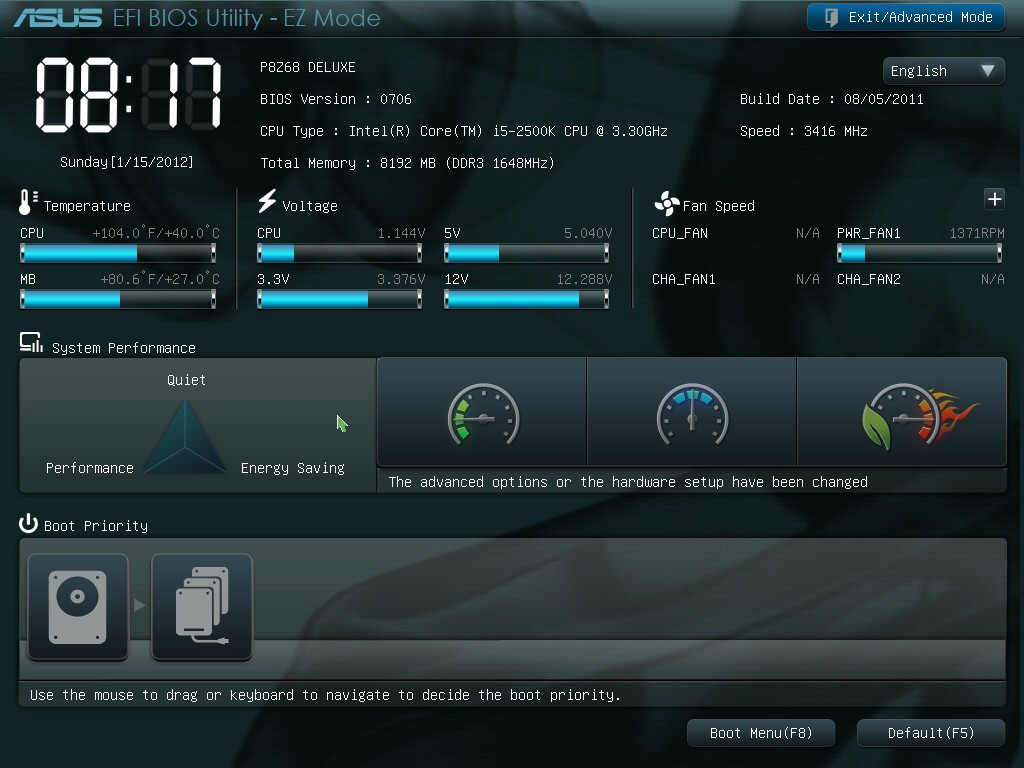Click the 3.3V voltage bar

click(x=340, y=299)
